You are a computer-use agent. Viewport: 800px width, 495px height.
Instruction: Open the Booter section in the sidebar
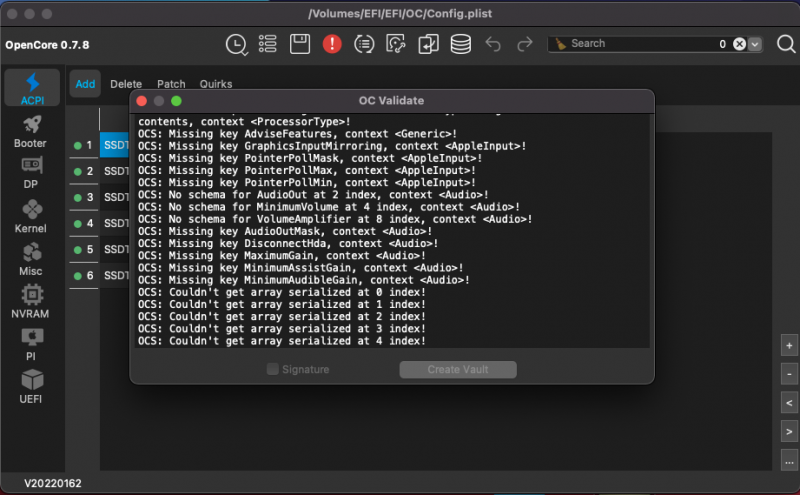click(x=30, y=130)
